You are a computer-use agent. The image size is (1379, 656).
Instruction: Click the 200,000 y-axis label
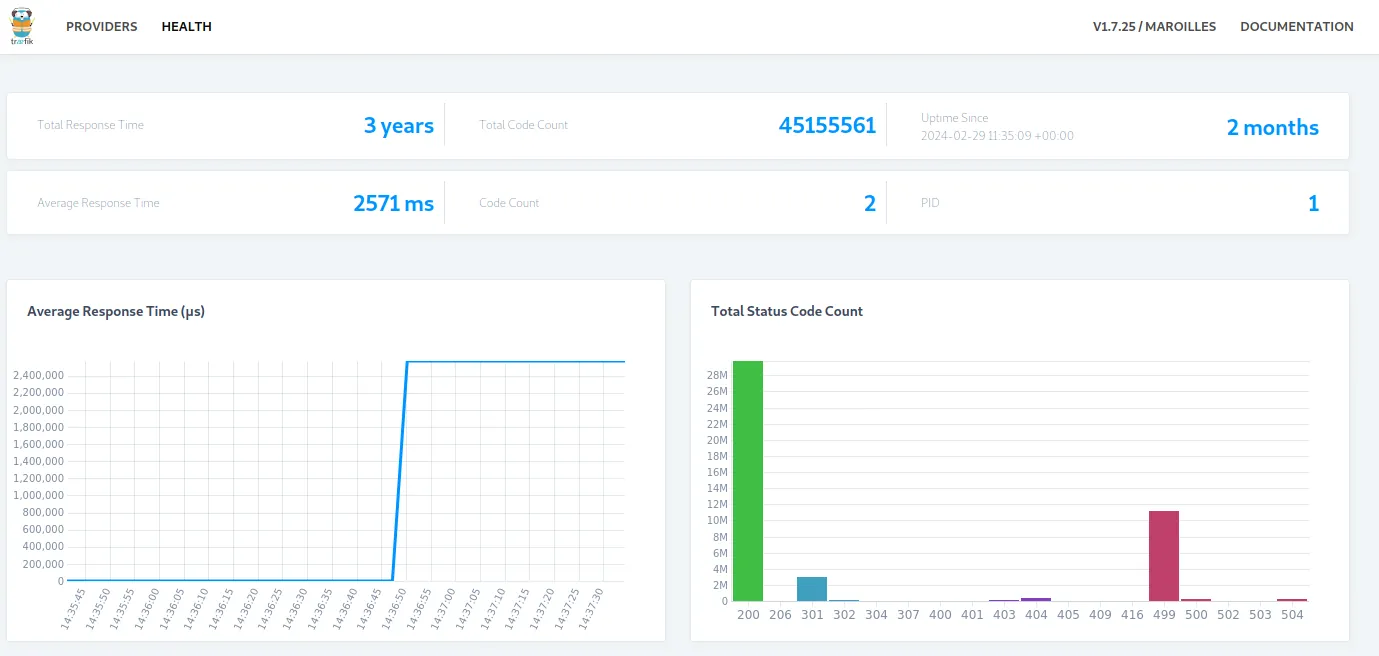(43, 563)
